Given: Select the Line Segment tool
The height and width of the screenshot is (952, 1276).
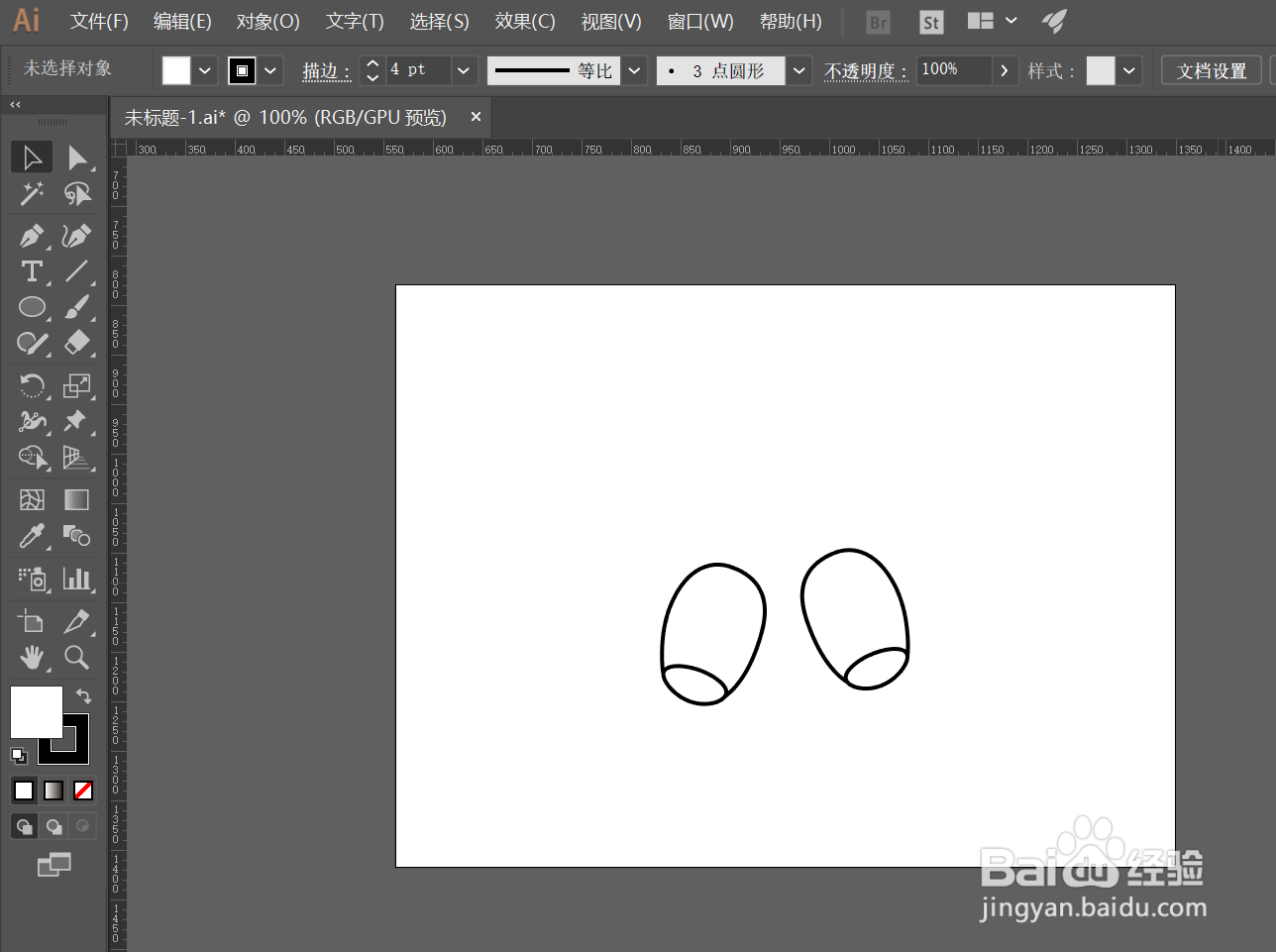Looking at the screenshot, I should click(x=76, y=270).
